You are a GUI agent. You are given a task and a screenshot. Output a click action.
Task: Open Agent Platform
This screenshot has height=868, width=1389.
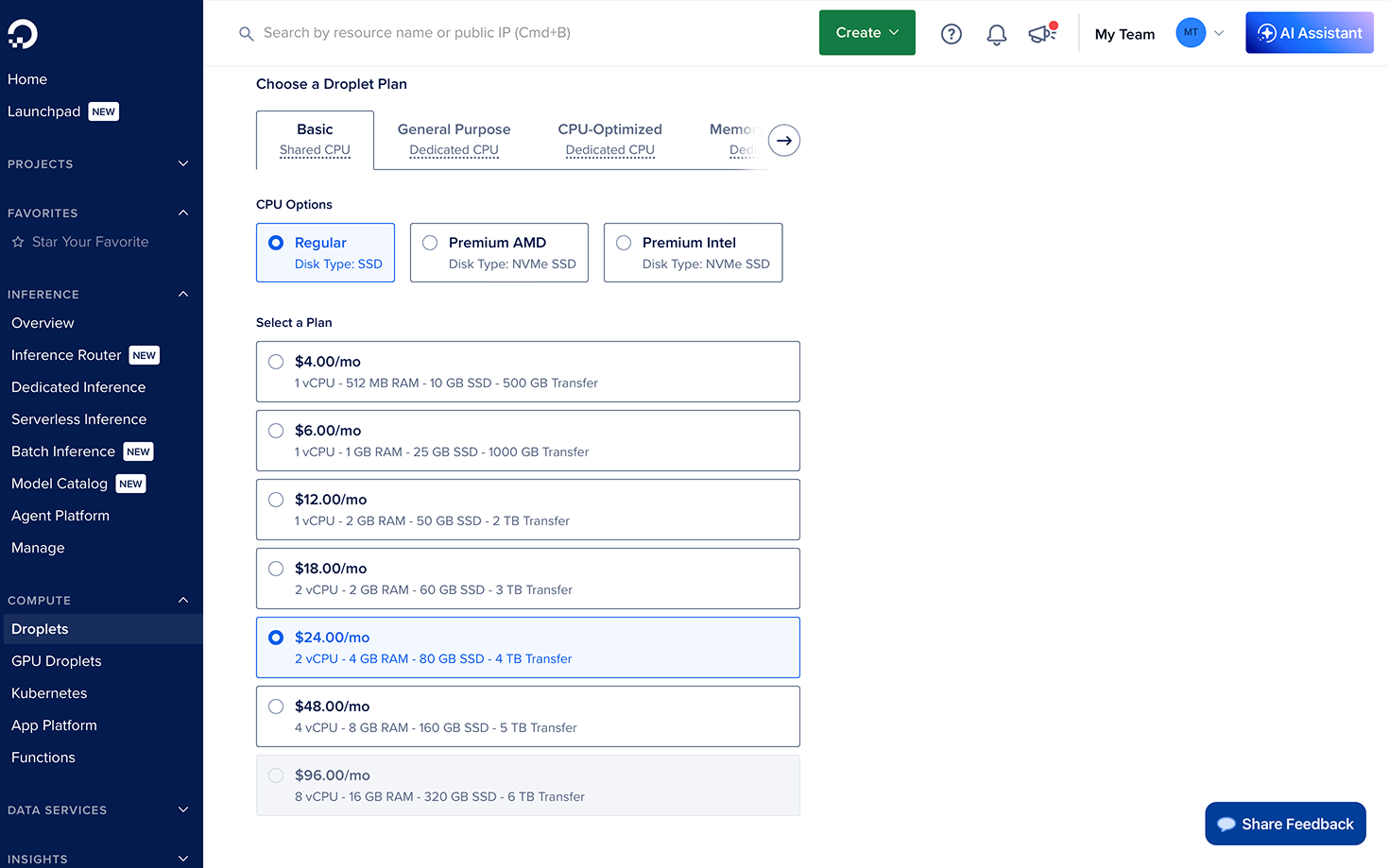pos(60,516)
